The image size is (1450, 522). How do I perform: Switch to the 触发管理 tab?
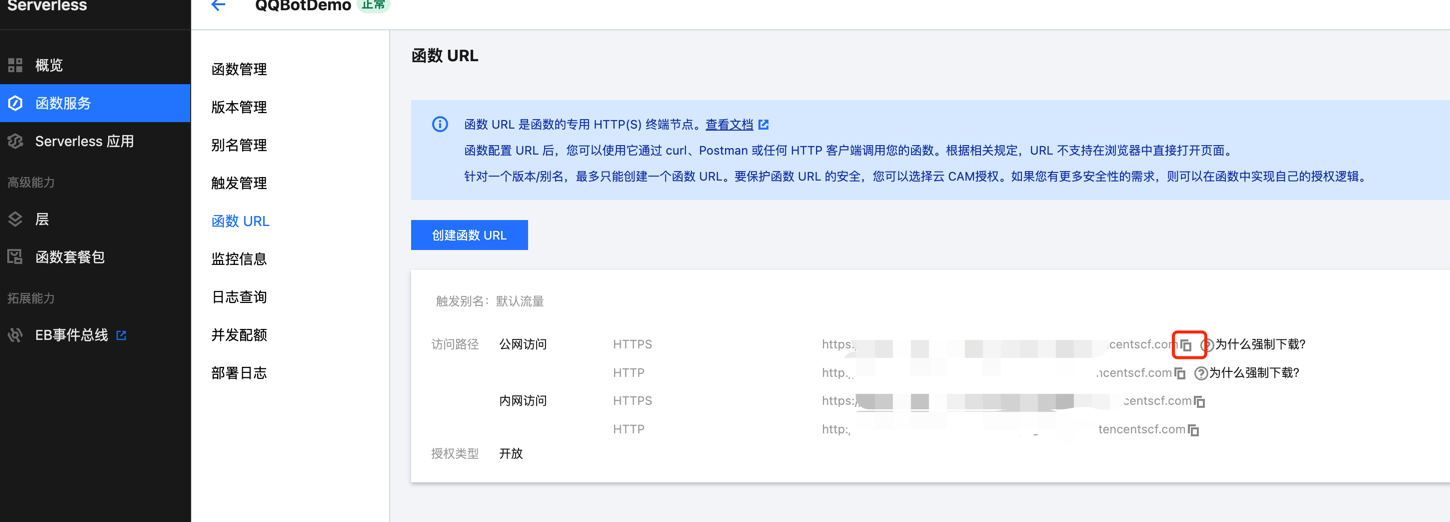point(239,183)
